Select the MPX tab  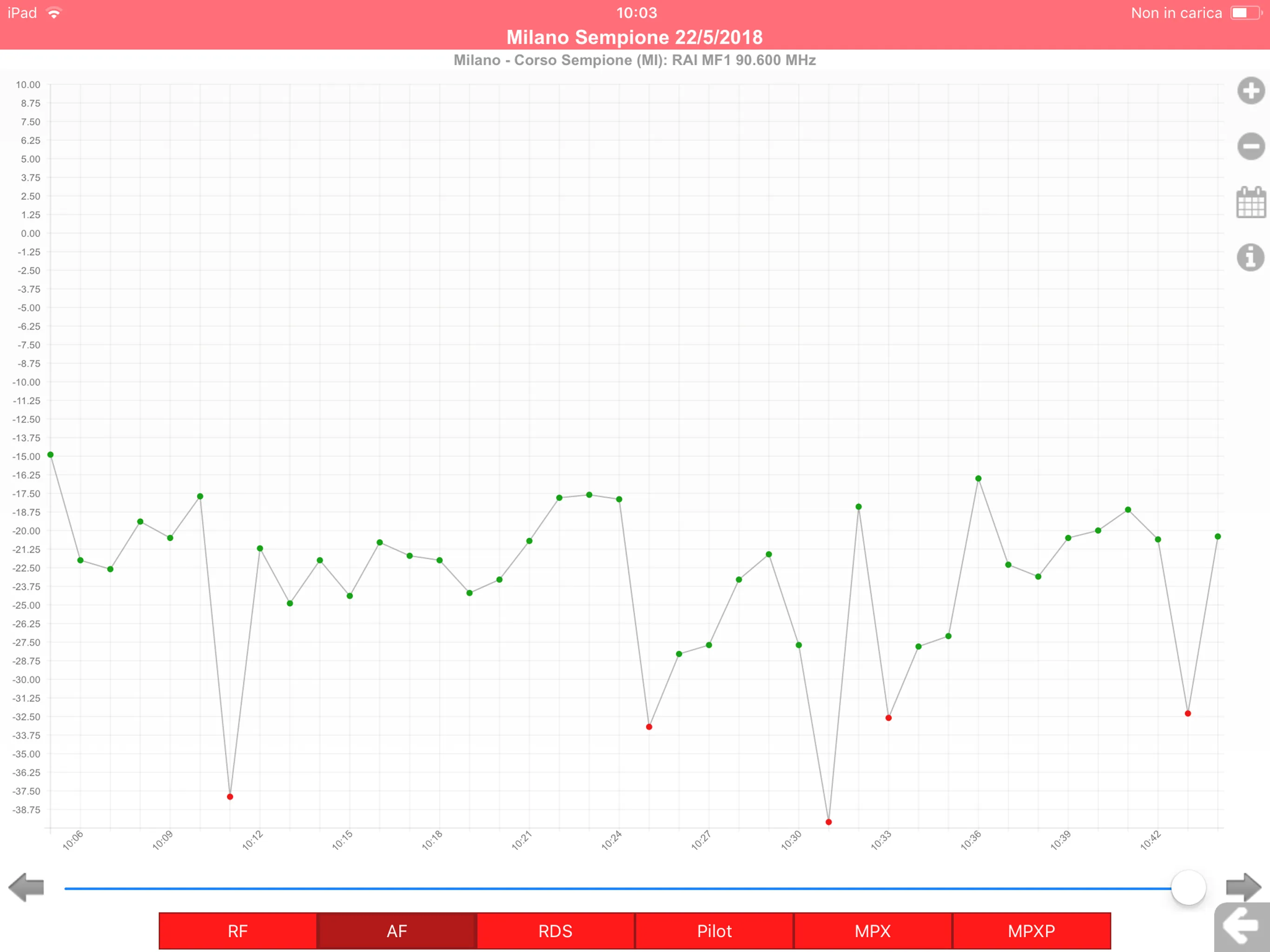pyautogui.click(x=873, y=931)
